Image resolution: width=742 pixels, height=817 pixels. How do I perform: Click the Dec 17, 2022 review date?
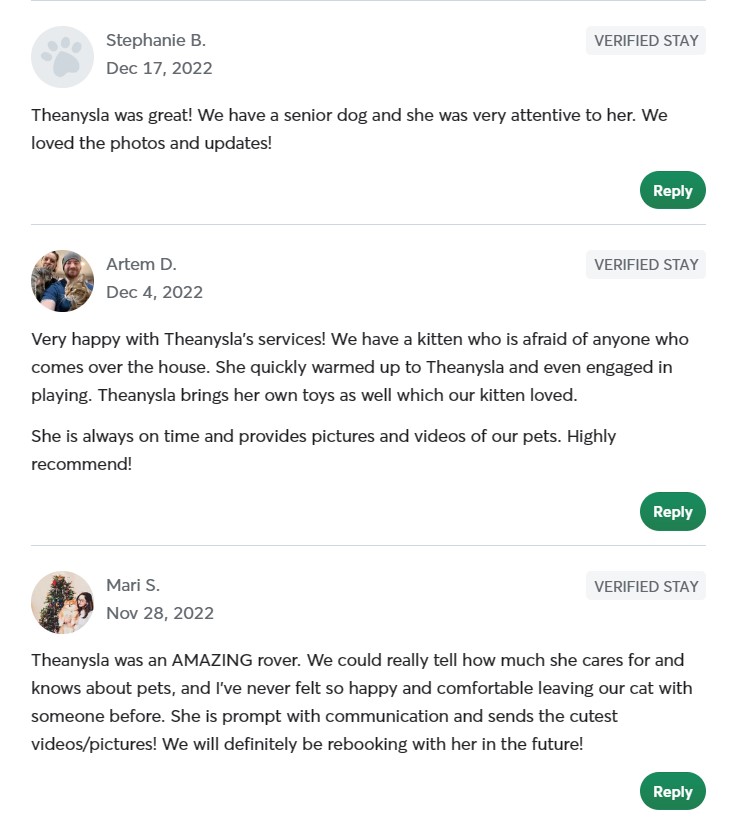(159, 68)
